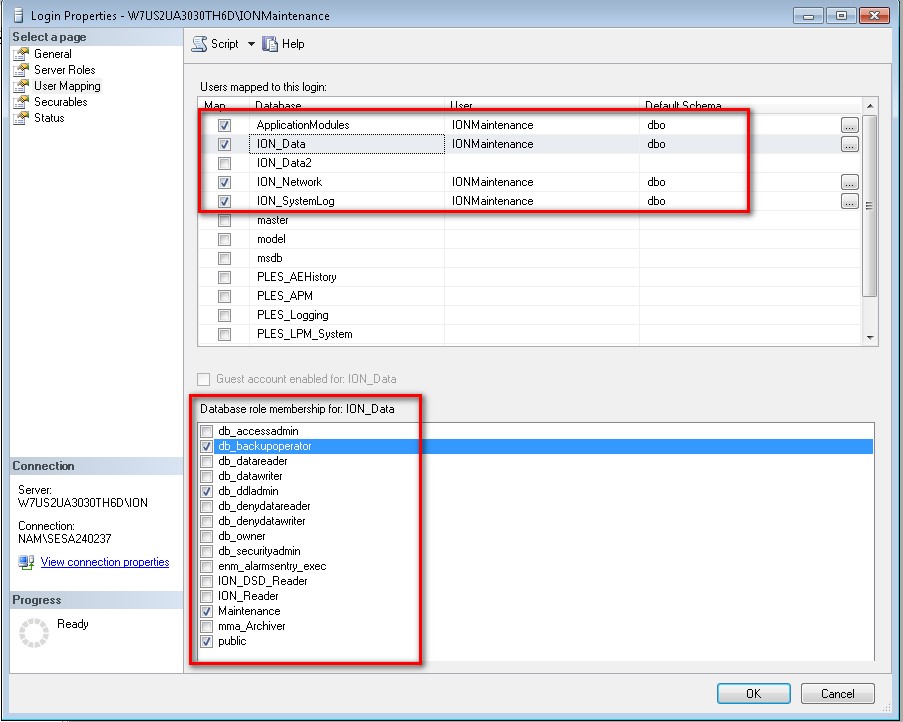Viewport: 903px width, 722px height.
Task: Select the PLES_AEHistory database row
Action: 529,277
